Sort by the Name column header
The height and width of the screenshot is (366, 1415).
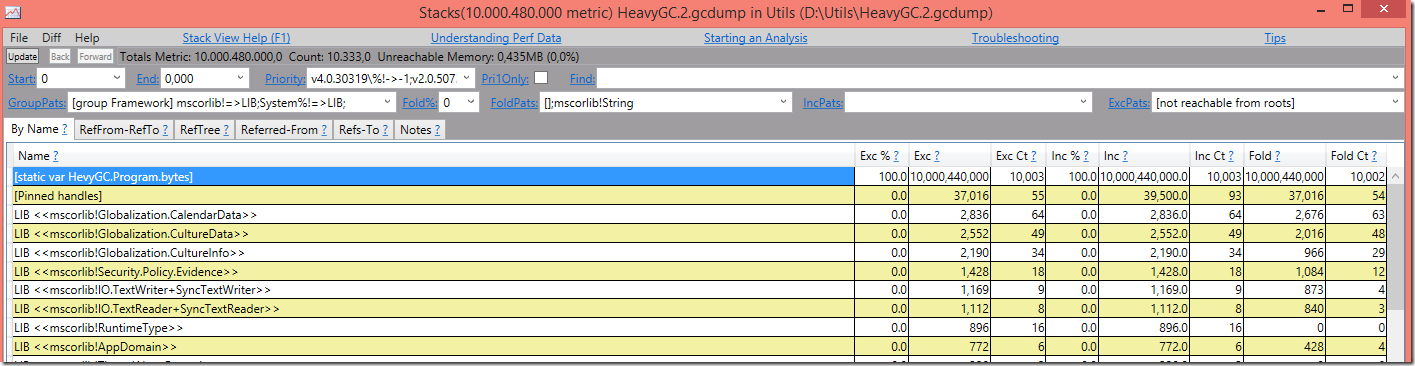click(x=33, y=156)
